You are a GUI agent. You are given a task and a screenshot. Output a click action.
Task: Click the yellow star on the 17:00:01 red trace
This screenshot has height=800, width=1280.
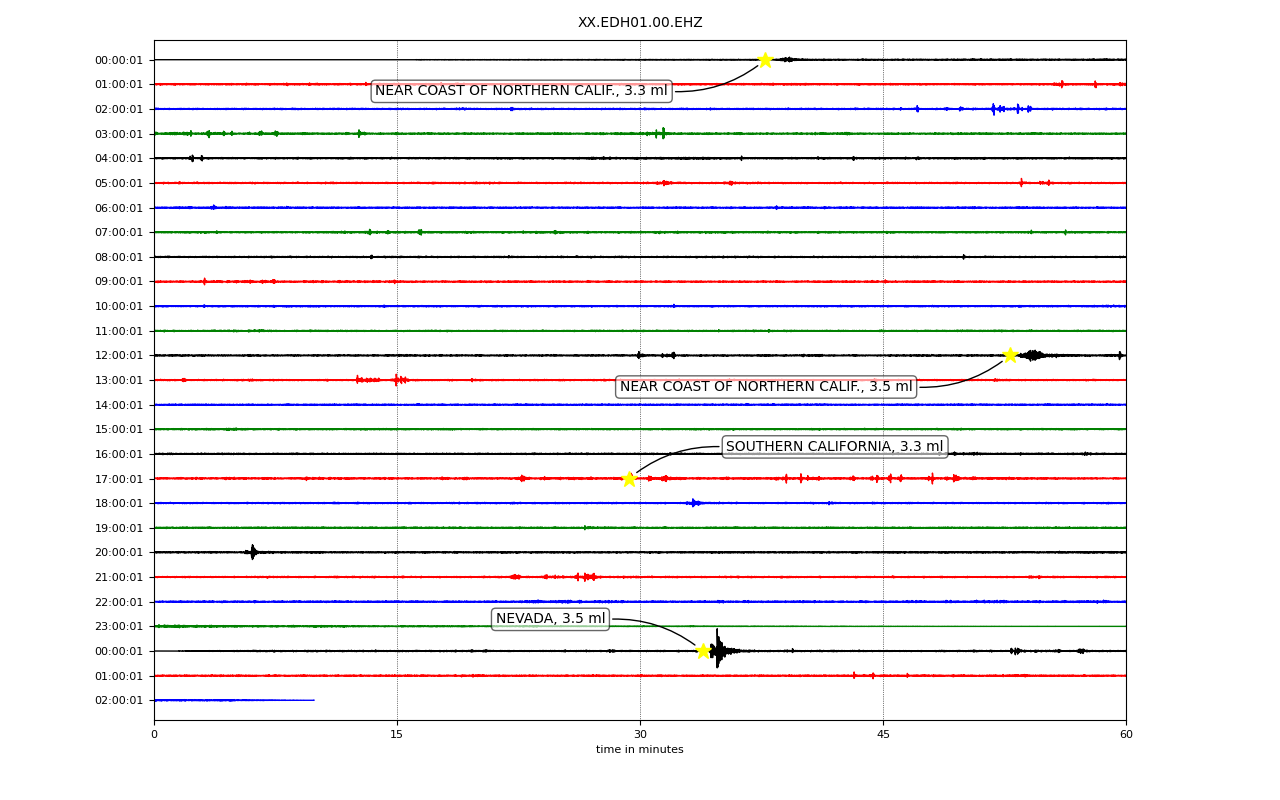629,478
